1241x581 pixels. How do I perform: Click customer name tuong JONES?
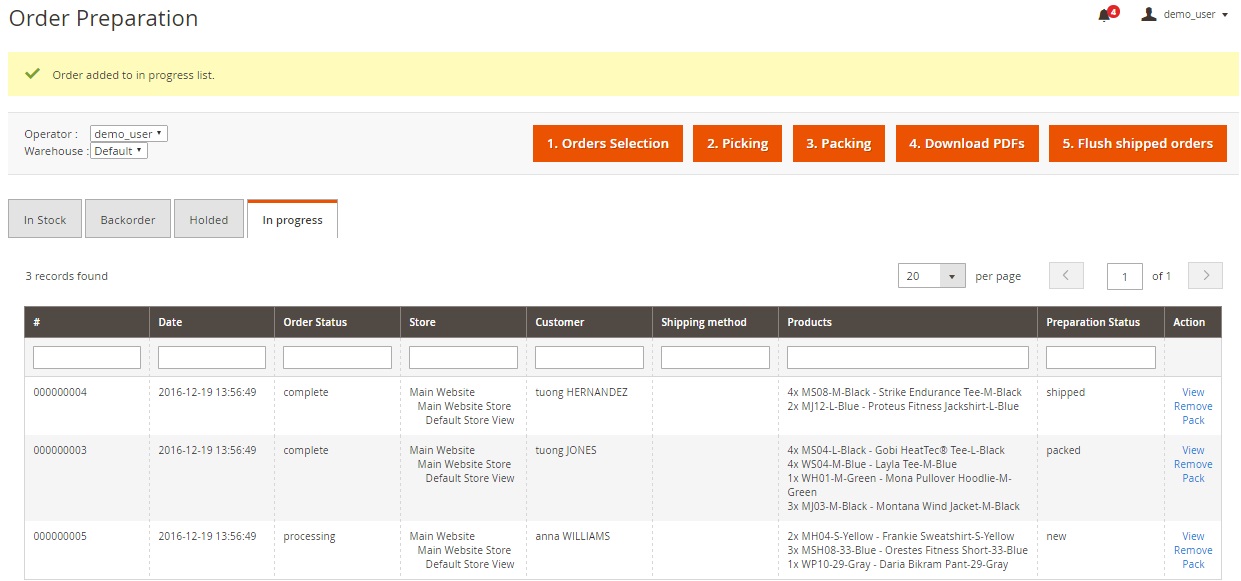(x=566, y=450)
